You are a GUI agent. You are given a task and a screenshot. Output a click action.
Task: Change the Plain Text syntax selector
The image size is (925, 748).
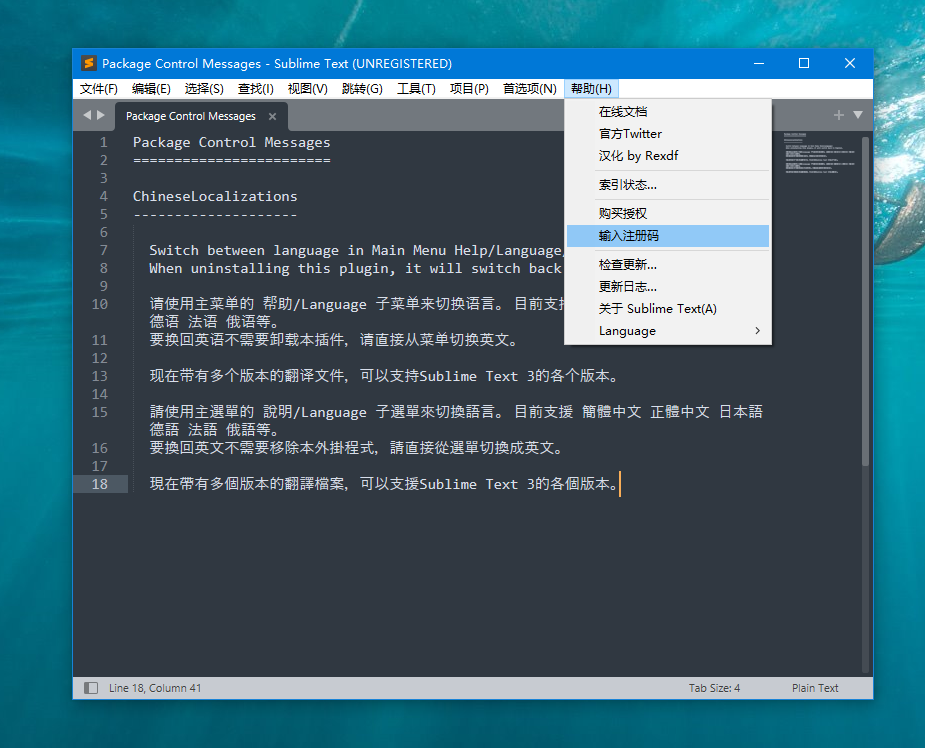815,688
